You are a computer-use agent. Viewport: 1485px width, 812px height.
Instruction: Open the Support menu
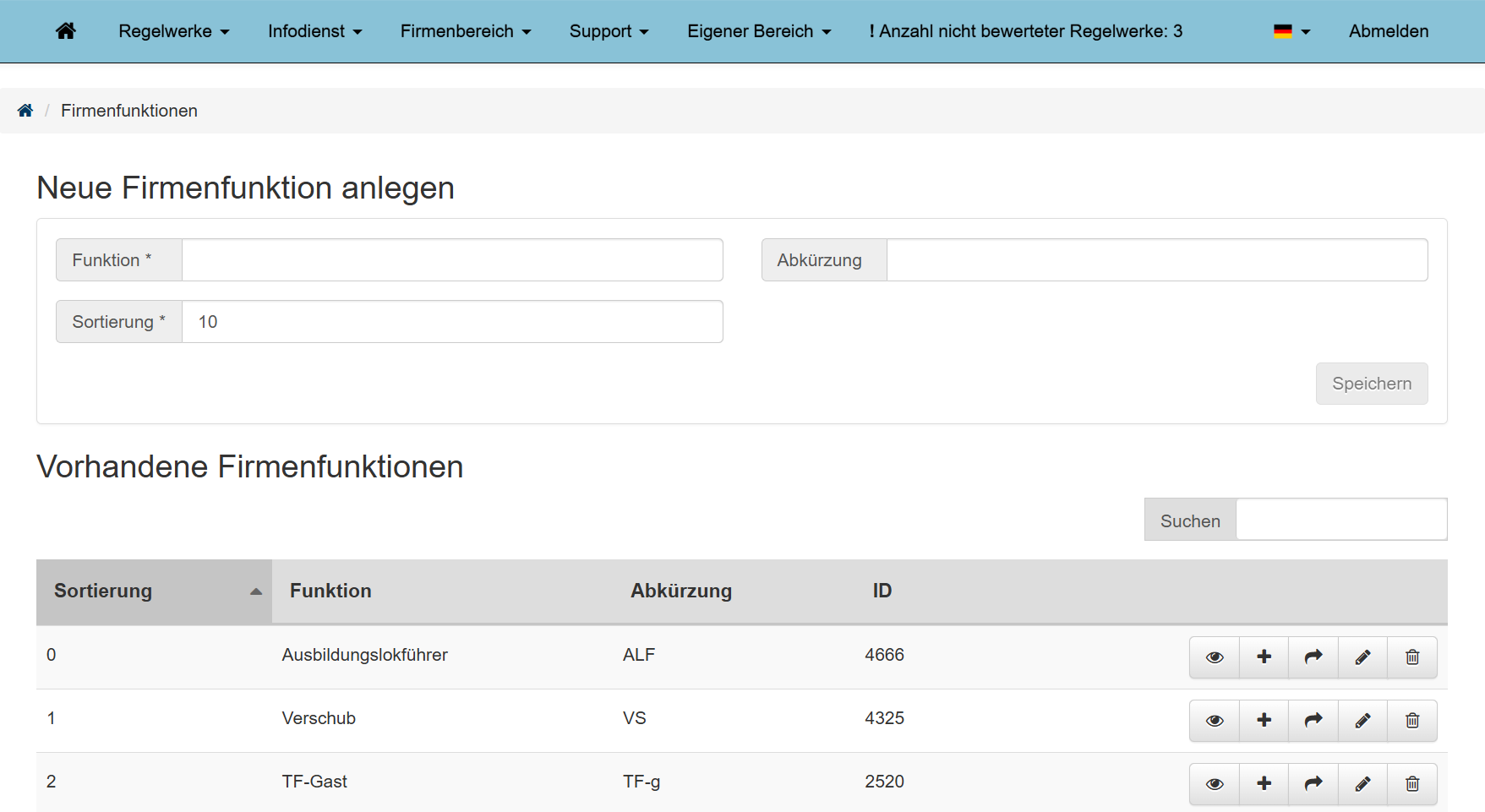click(609, 31)
